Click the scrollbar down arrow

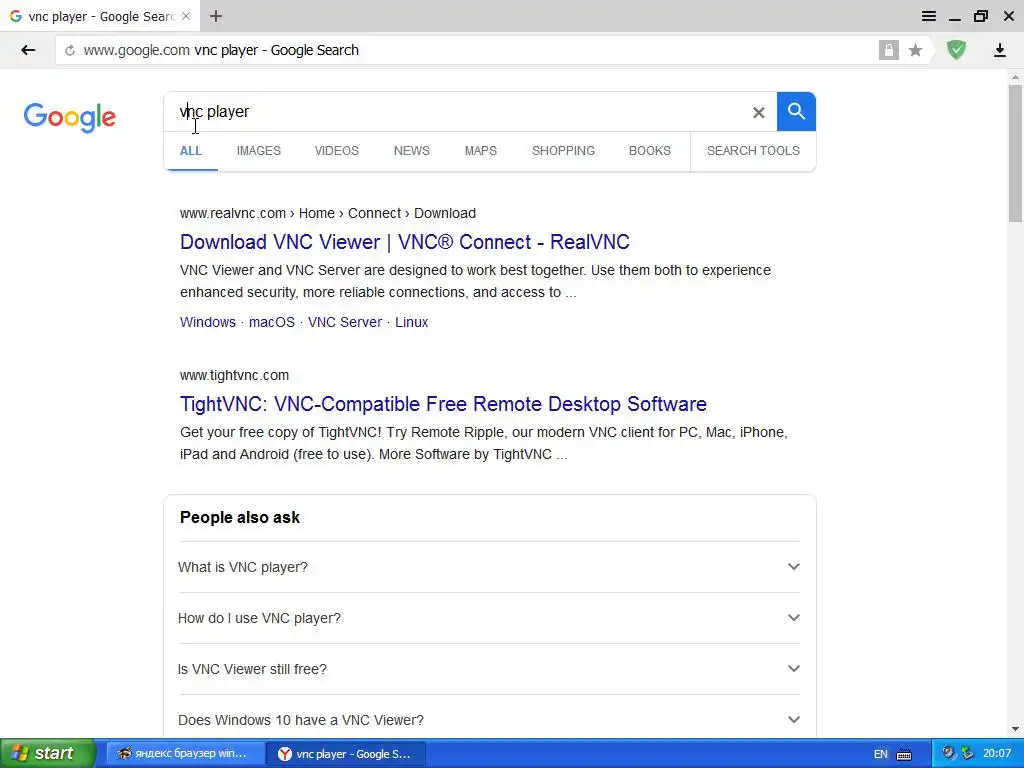[1015, 729]
